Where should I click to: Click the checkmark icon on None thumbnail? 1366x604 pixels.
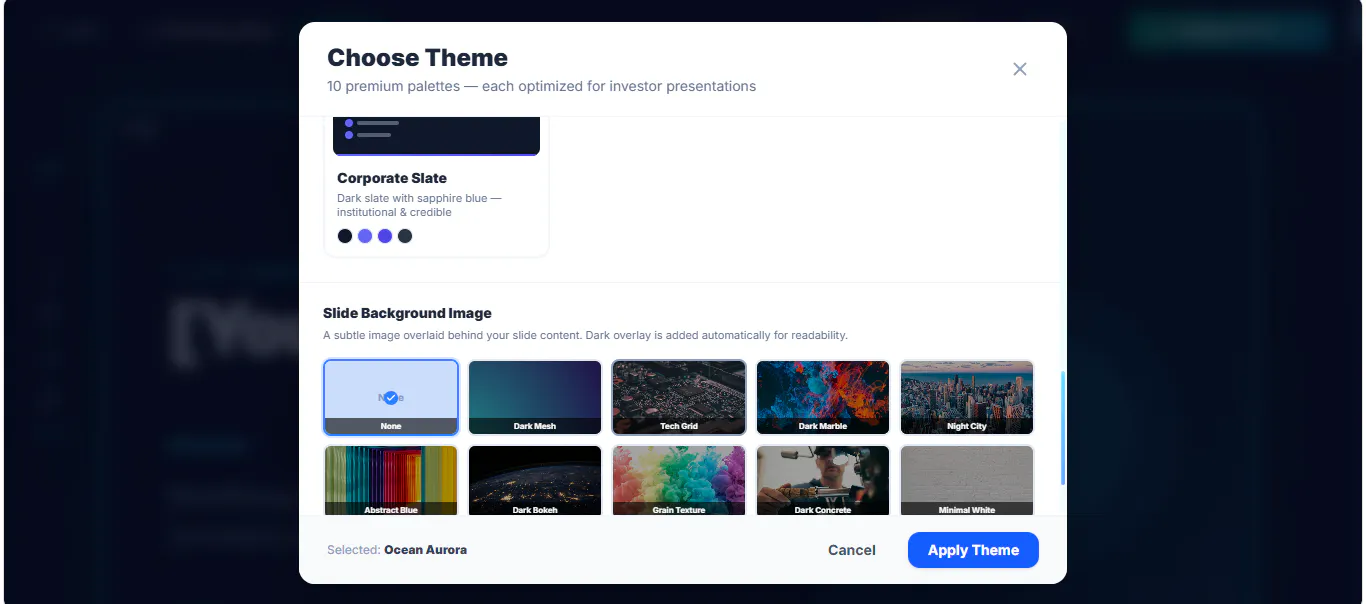(391, 397)
